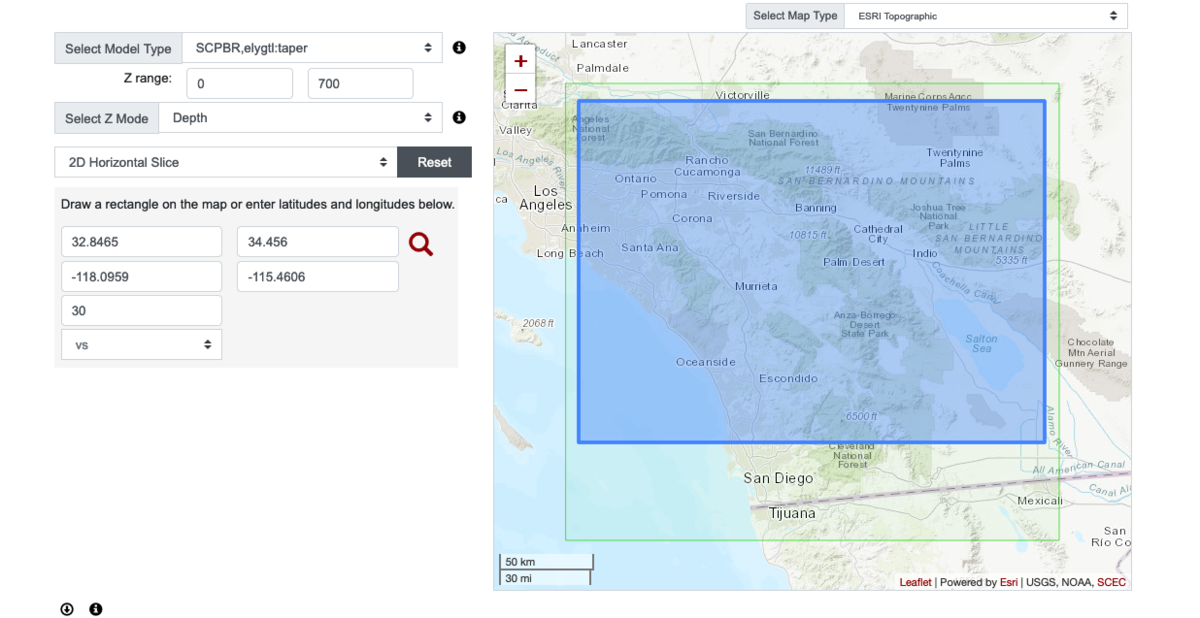1200x618 pixels.
Task: Click the map zoom in plus button
Action: tap(520, 60)
